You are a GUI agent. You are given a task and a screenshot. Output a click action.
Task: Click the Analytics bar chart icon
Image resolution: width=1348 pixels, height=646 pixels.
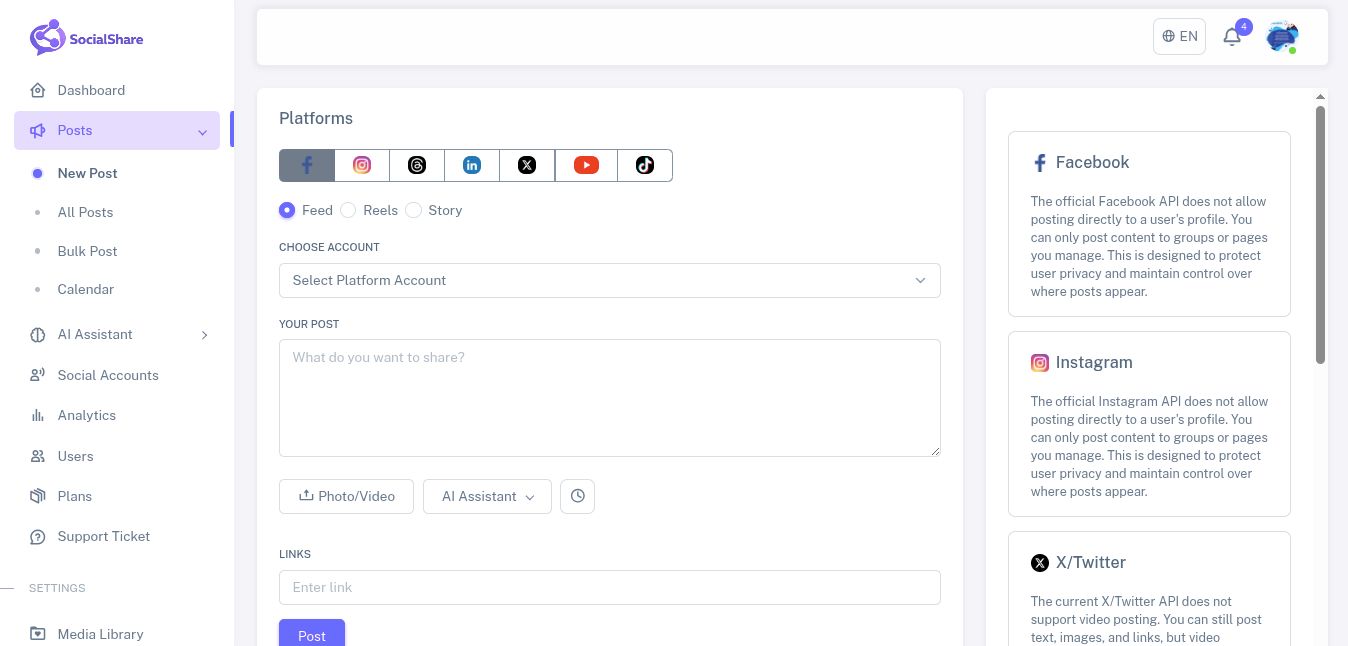point(38,415)
